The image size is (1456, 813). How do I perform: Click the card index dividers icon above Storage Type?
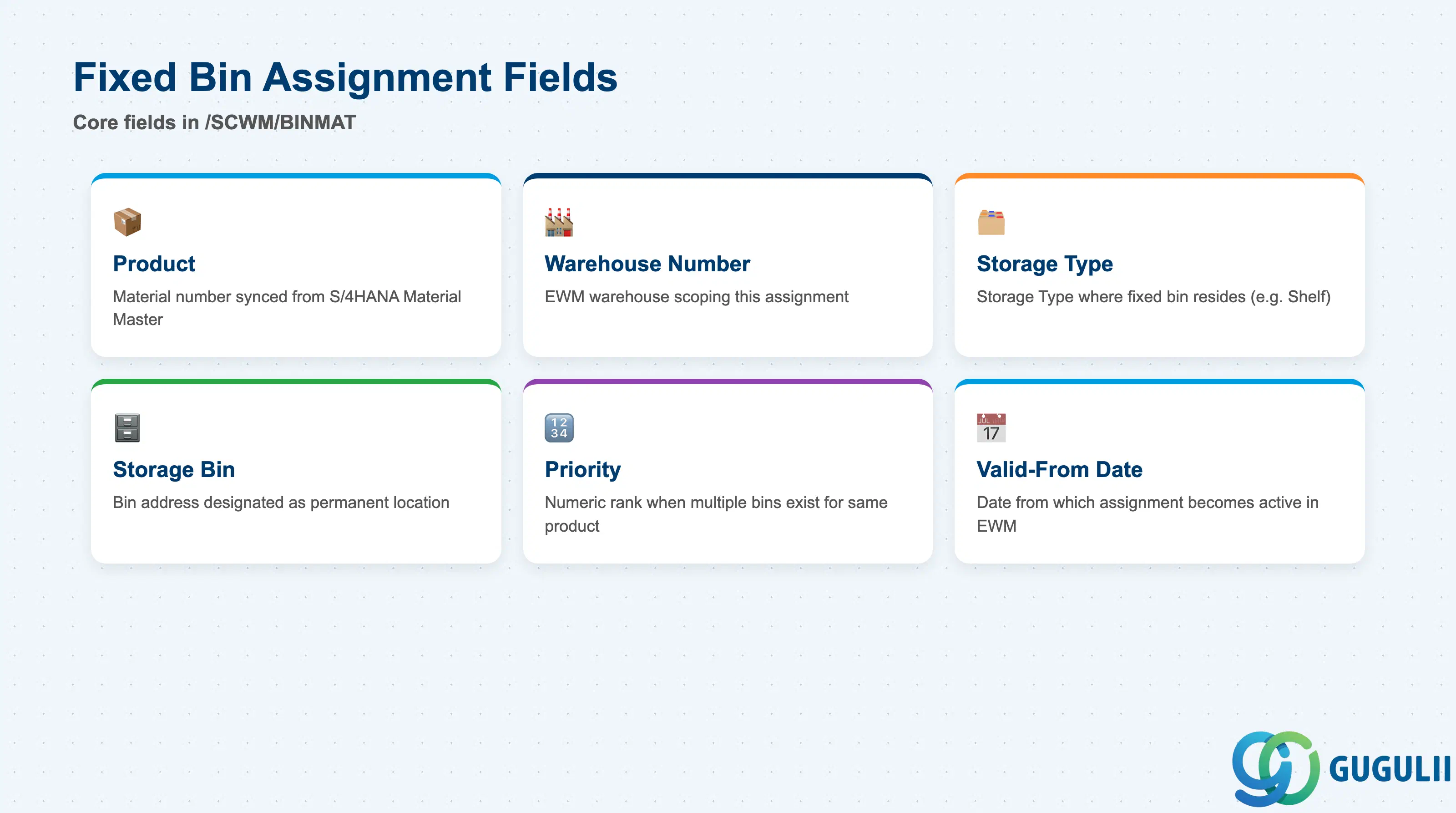click(x=991, y=222)
